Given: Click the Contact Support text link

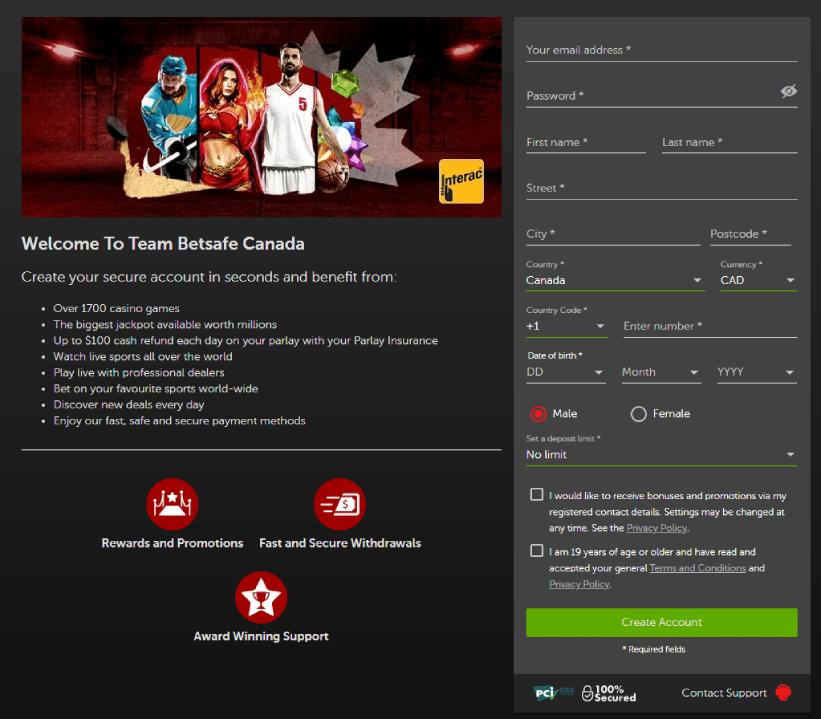Looking at the screenshot, I should [x=724, y=693].
